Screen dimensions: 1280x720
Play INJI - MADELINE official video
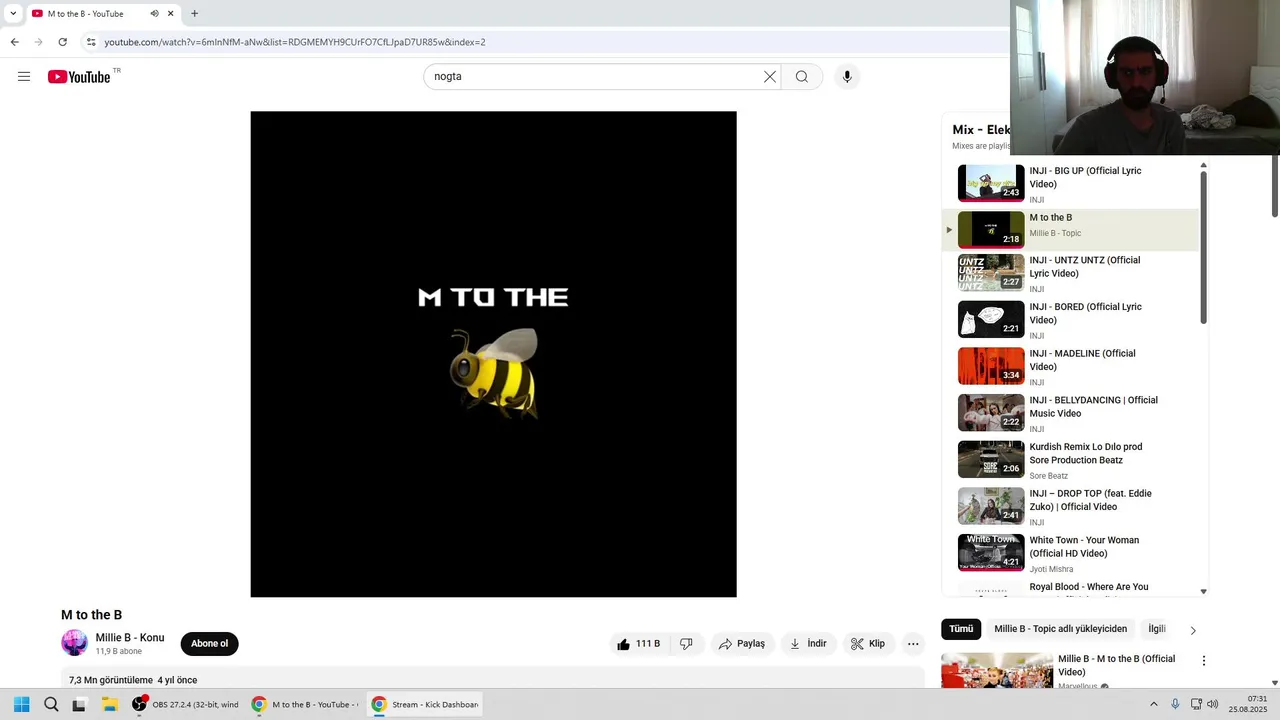point(1070,367)
